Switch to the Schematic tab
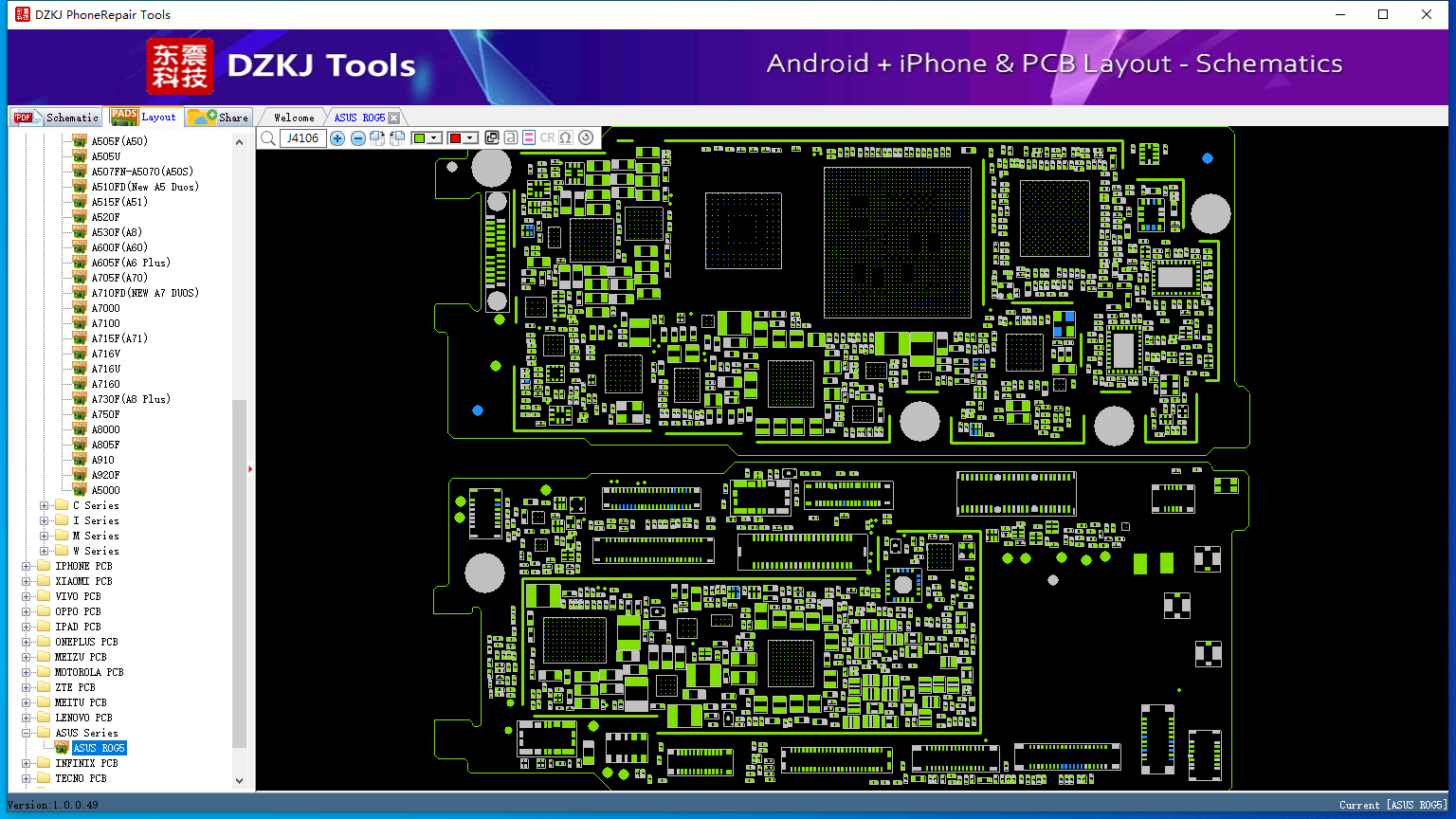 [x=56, y=118]
